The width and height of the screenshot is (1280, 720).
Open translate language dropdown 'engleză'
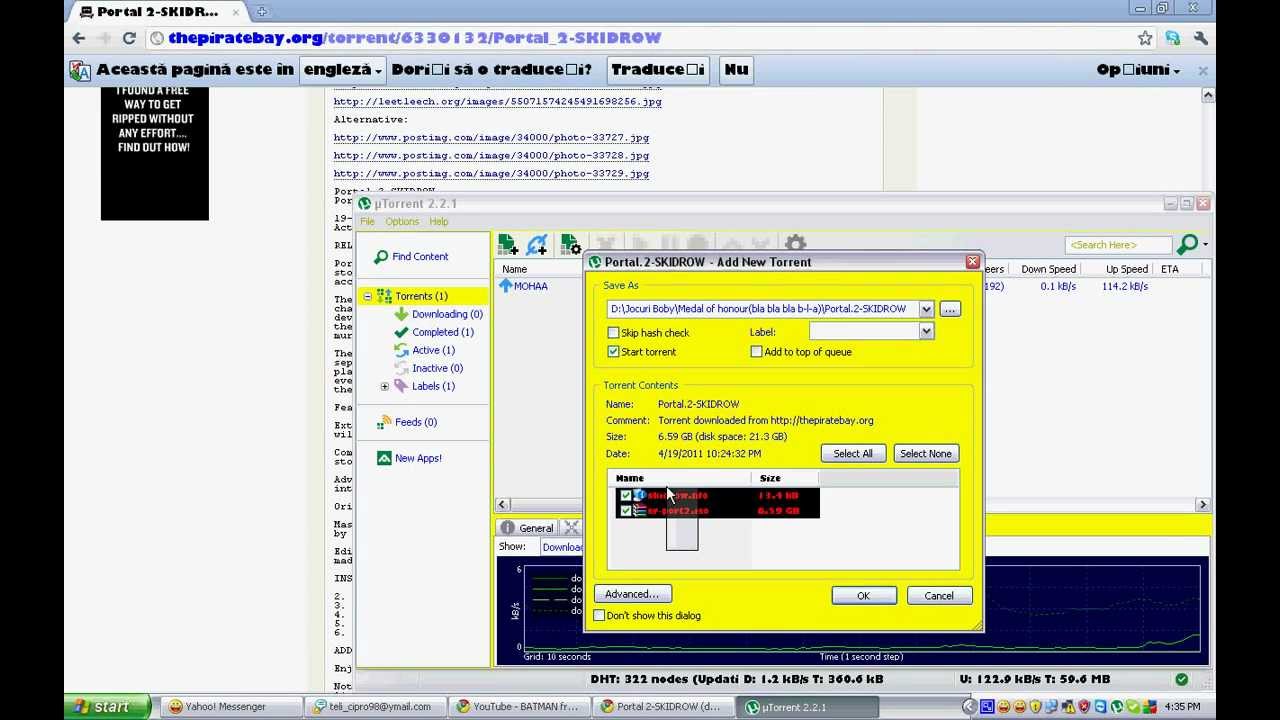click(x=343, y=70)
